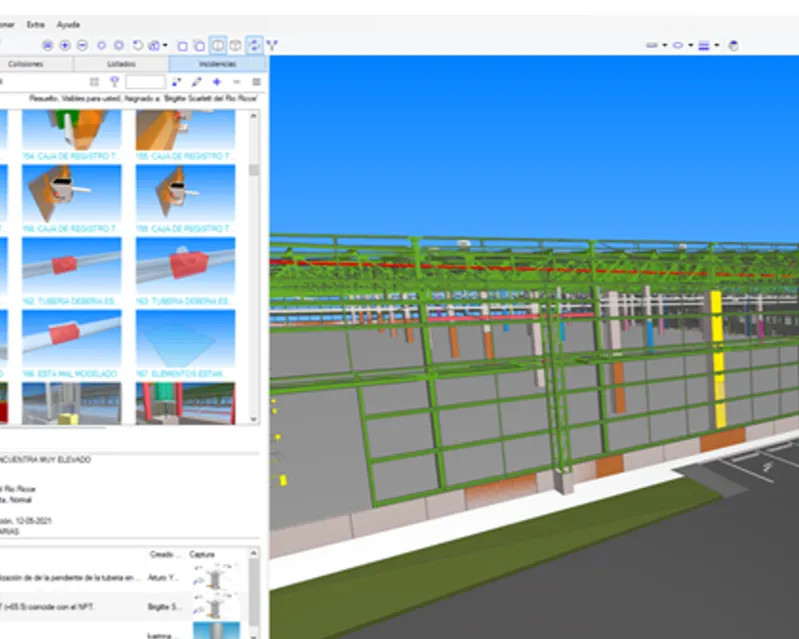
Task: Toggle the section view toolbar button
Action: (217, 45)
